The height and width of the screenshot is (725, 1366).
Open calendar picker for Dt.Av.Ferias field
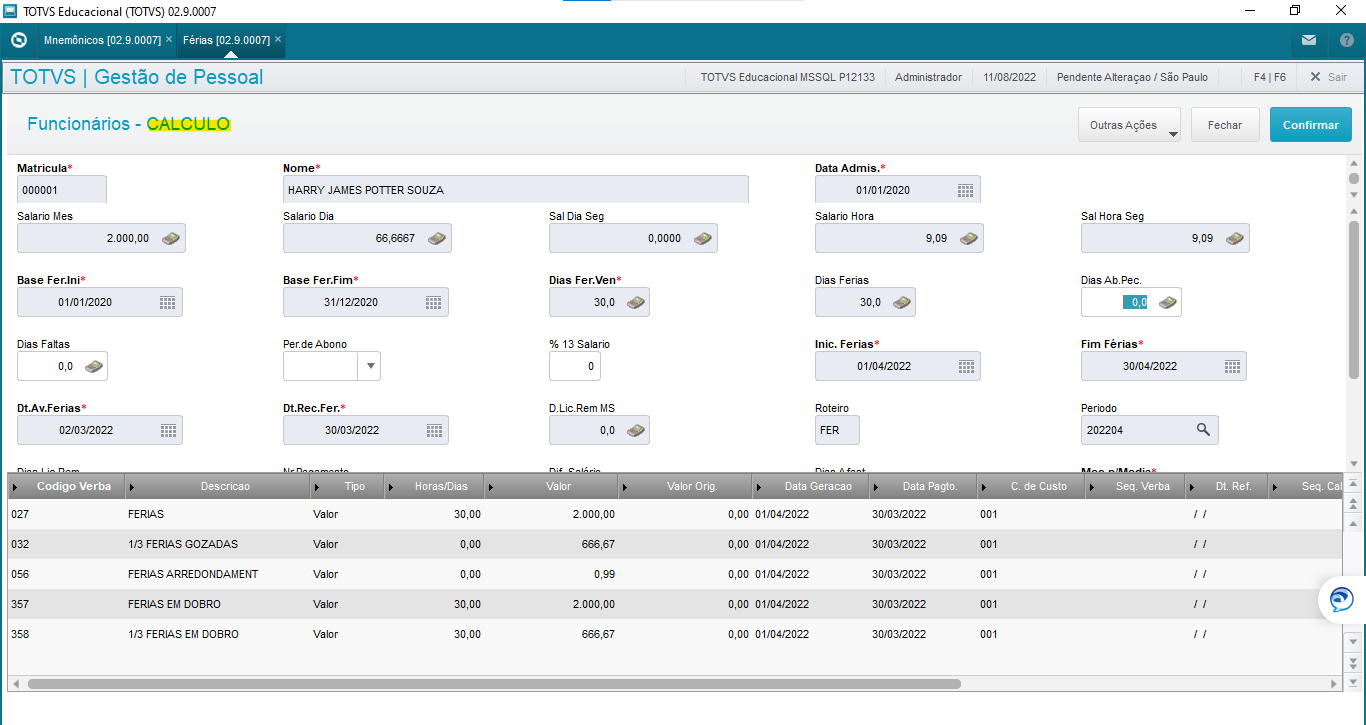click(x=167, y=430)
